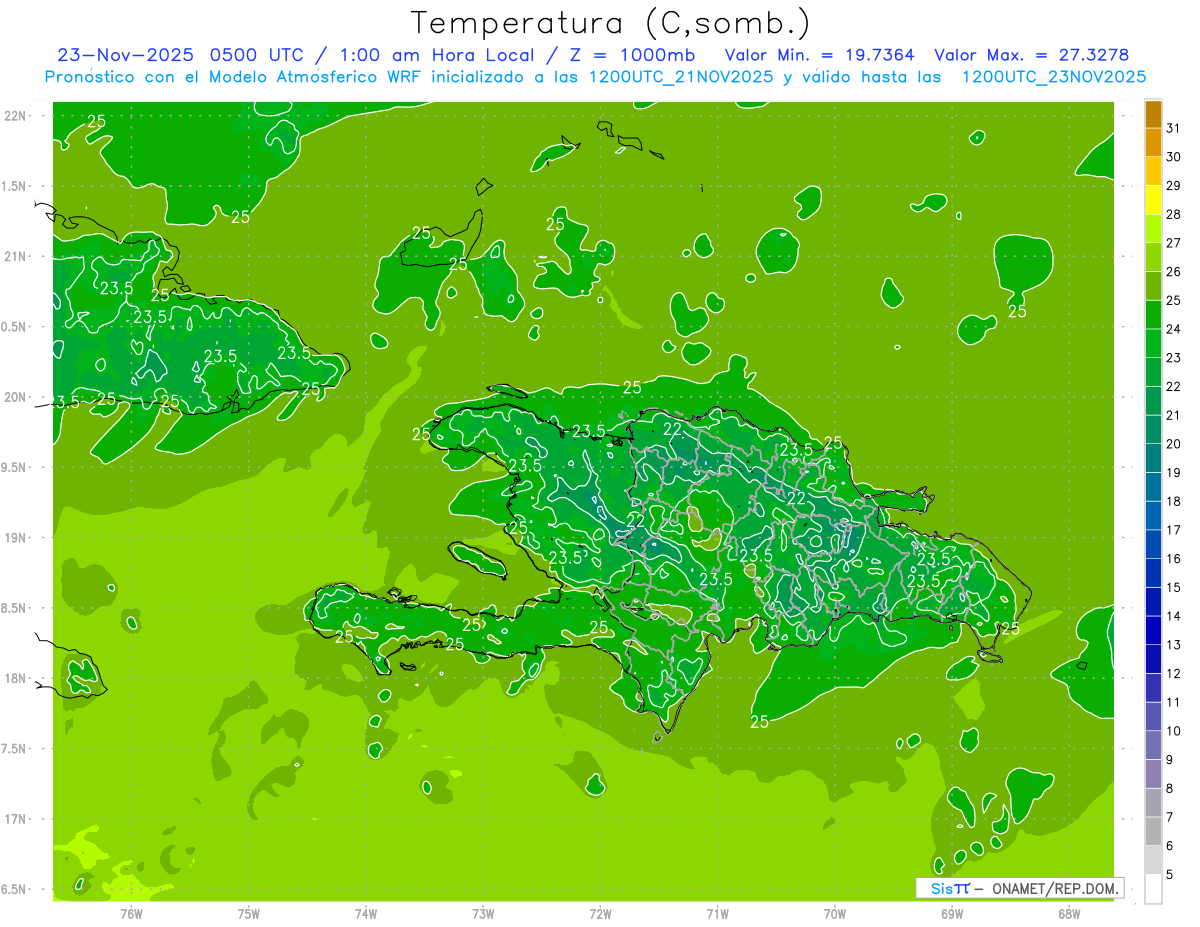The height and width of the screenshot is (927, 1200).
Task: Click the 74W longitude axis label
Action: coord(366,913)
